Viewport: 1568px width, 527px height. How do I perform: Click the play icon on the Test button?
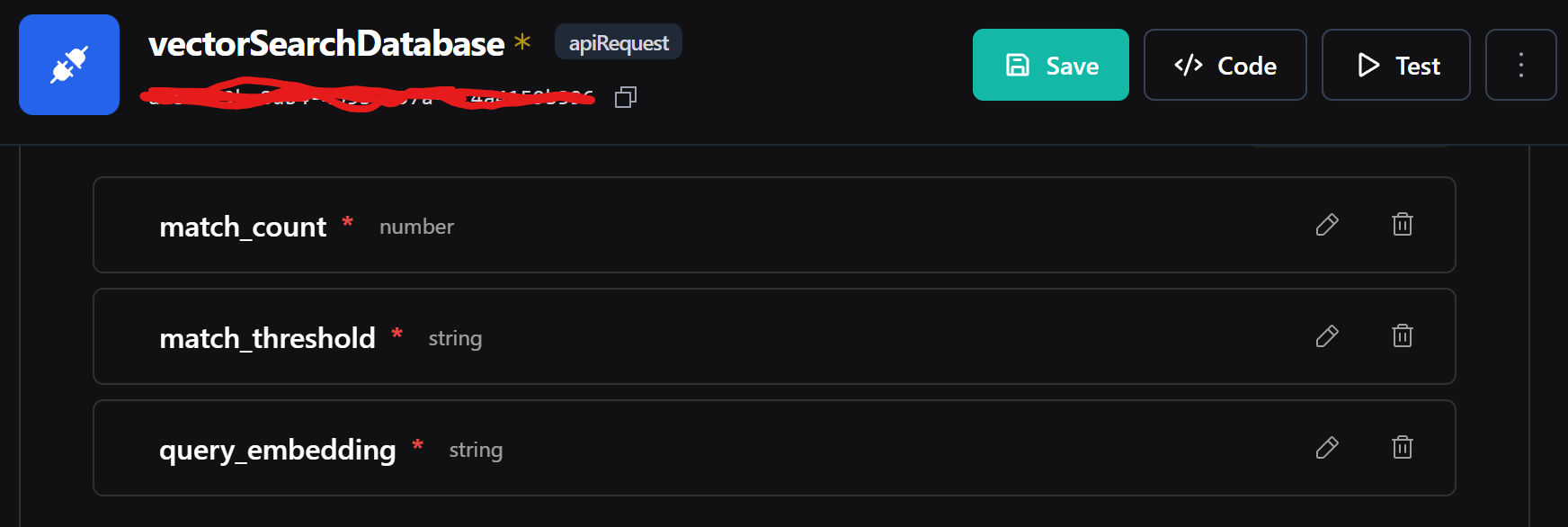tap(1368, 65)
